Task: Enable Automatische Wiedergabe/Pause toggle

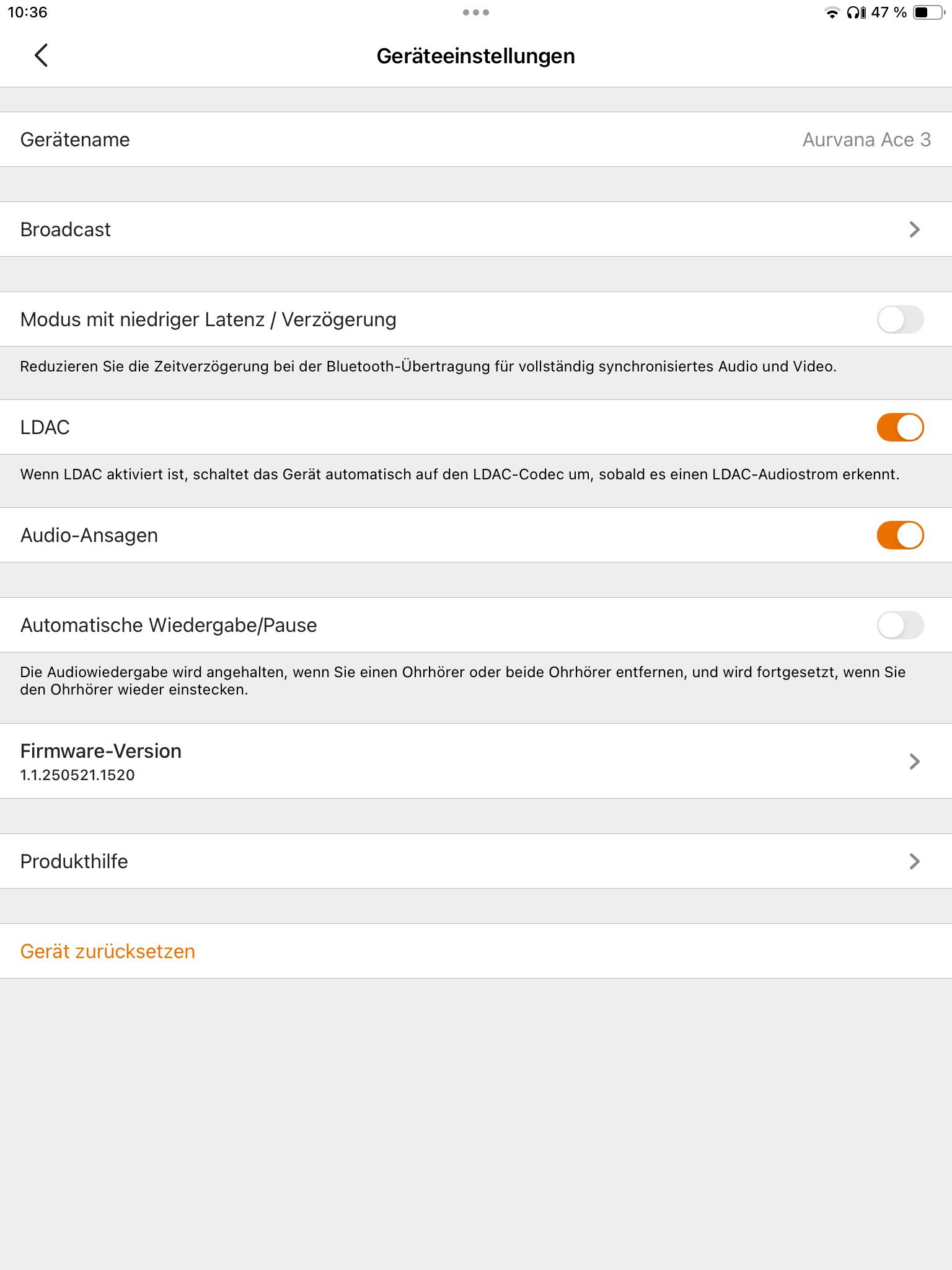Action: coord(900,625)
